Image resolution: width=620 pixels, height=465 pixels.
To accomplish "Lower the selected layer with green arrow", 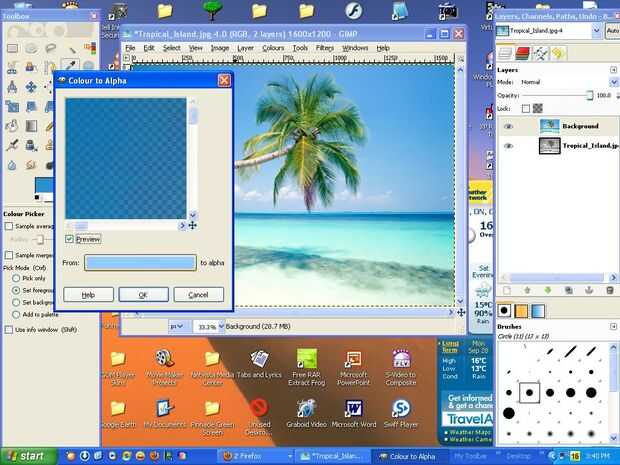I will coord(548,291).
